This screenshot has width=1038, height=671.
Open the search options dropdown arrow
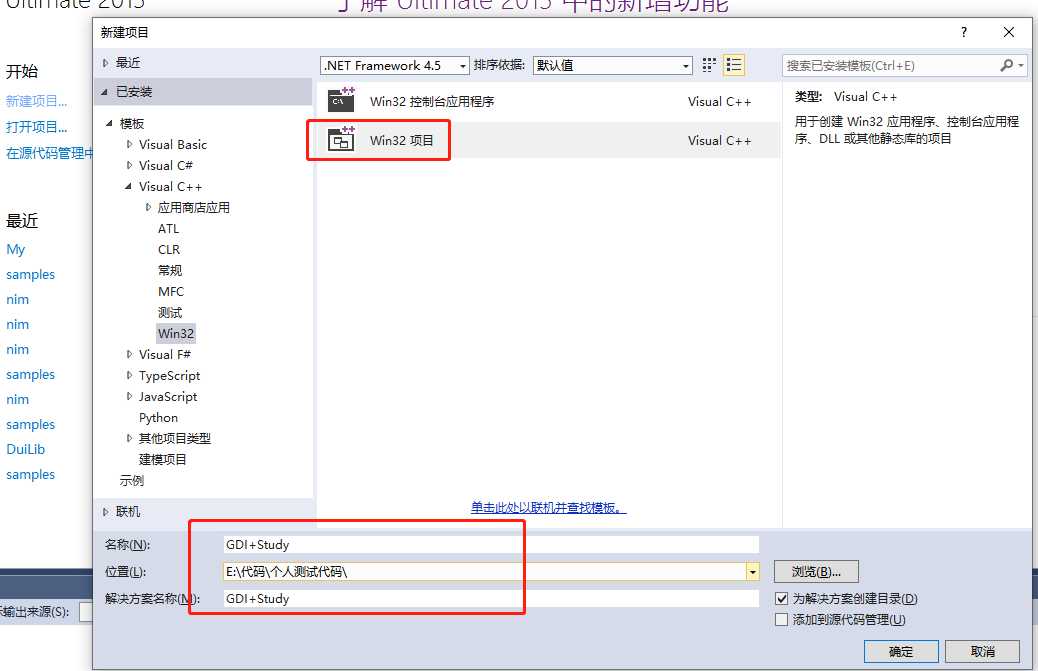point(1021,66)
